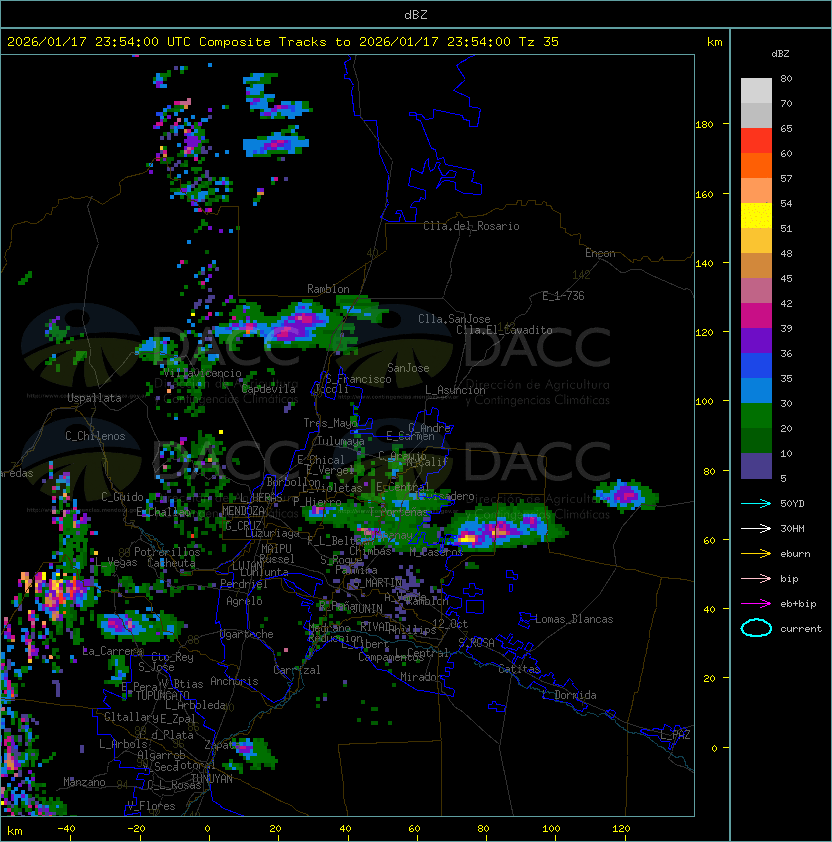The height and width of the screenshot is (842, 832).
Task: Click the 'Clla.El_Cavadito' place label
Action: (504, 330)
